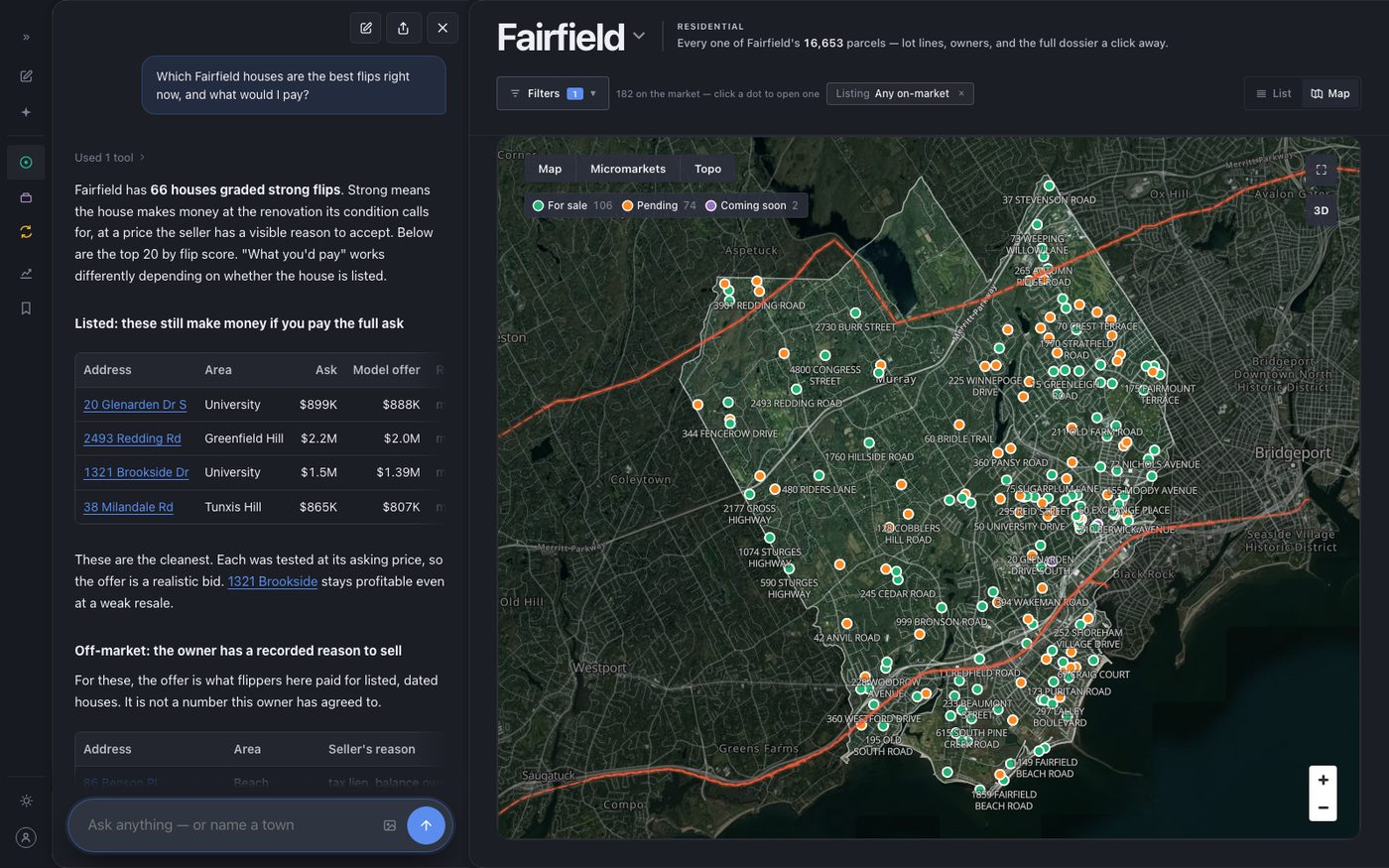
Task: Click 1321 Brookside link in paragraph
Action: 273,581
